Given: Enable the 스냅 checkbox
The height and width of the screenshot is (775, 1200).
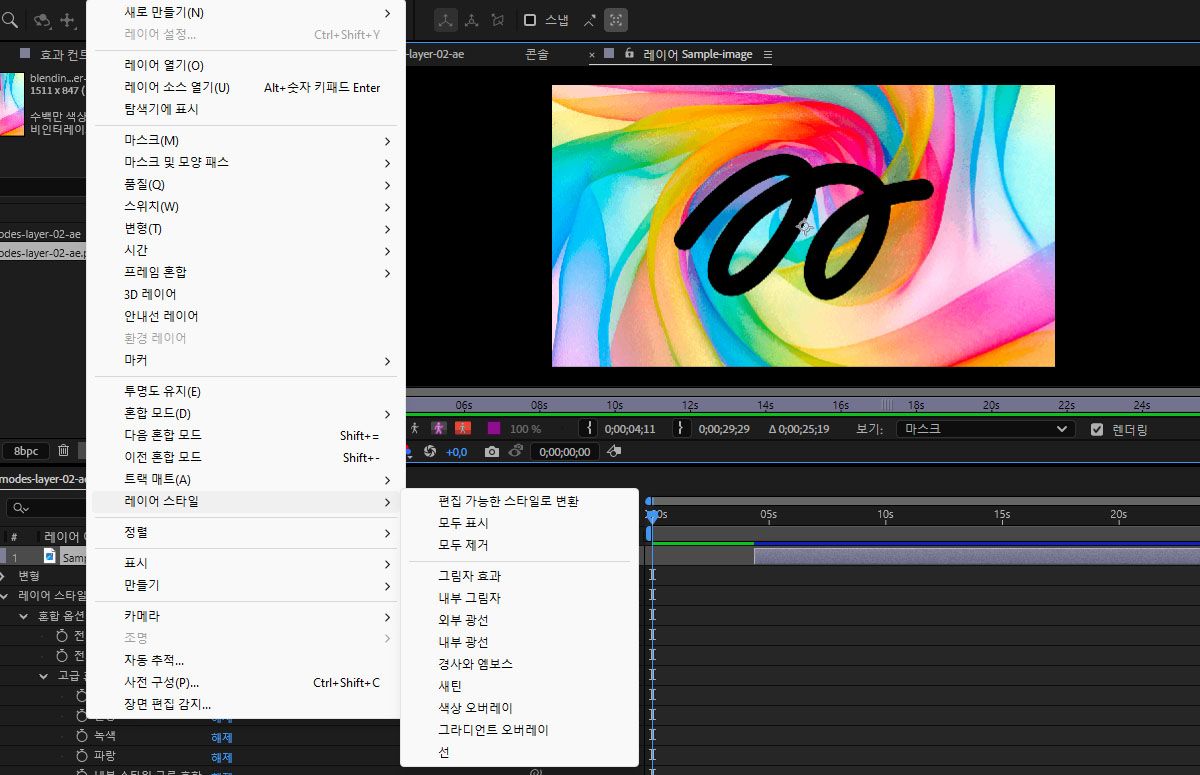Looking at the screenshot, I should coord(530,20).
